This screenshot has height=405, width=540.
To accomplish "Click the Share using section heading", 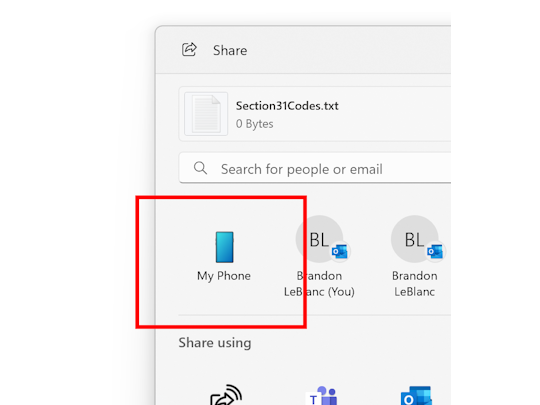I will (x=215, y=343).
